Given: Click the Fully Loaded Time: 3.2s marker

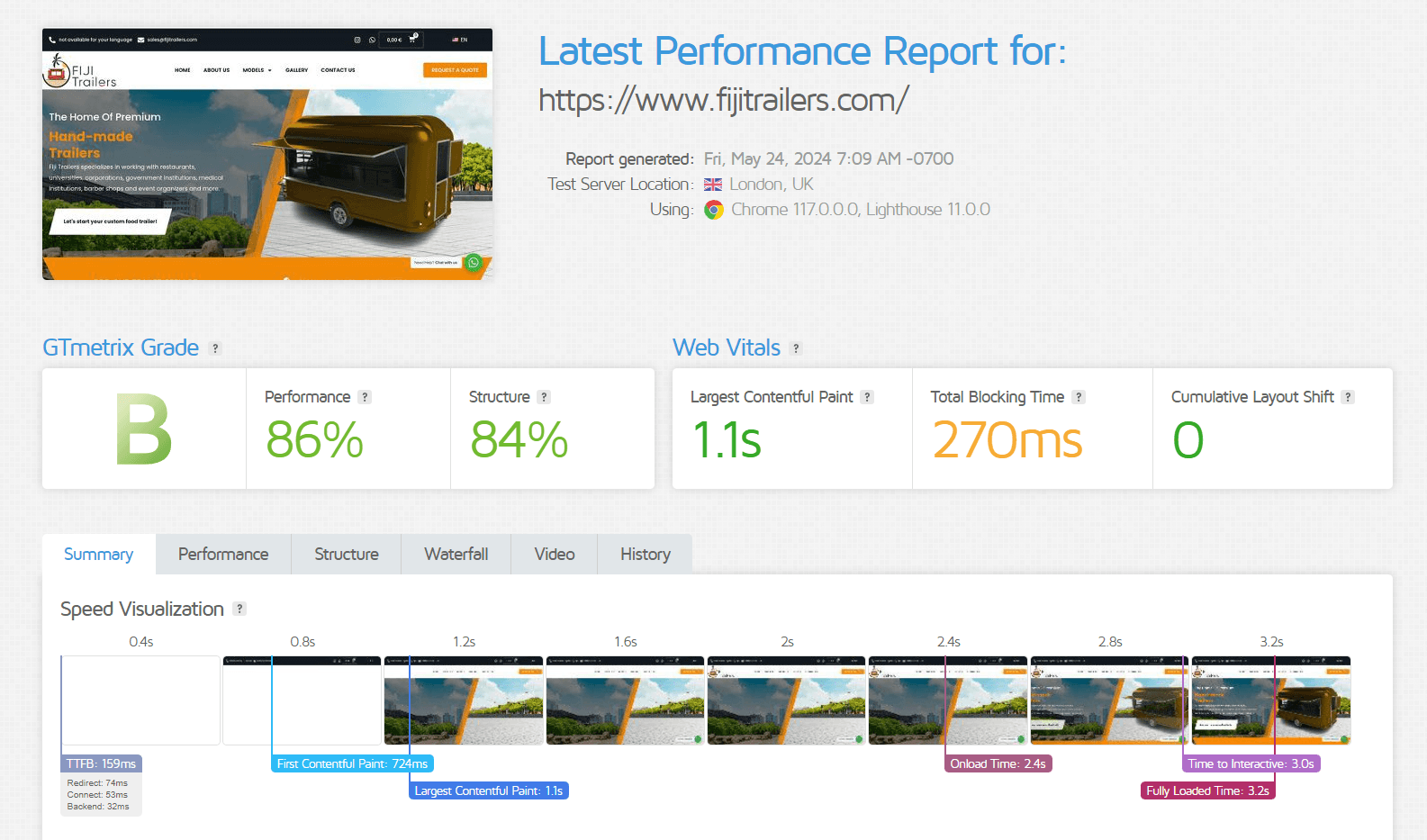Looking at the screenshot, I should pos(1208,790).
